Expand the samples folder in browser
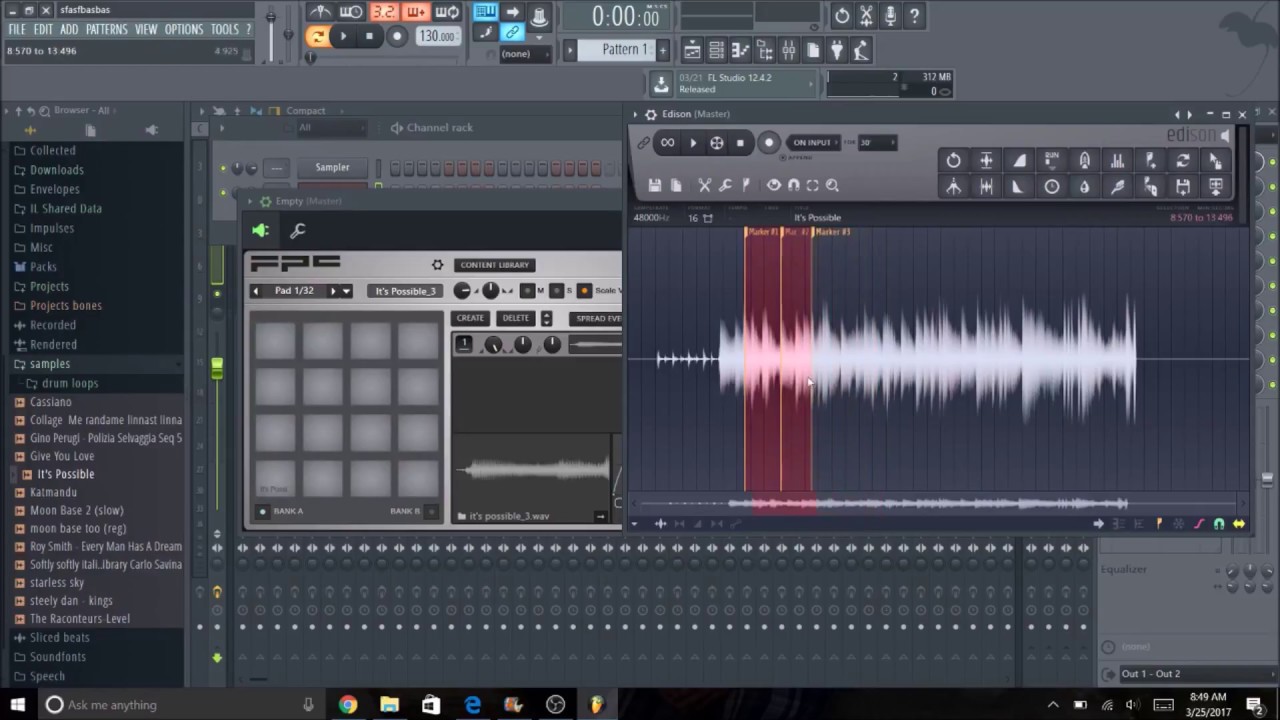This screenshot has width=1280, height=720. [x=50, y=364]
